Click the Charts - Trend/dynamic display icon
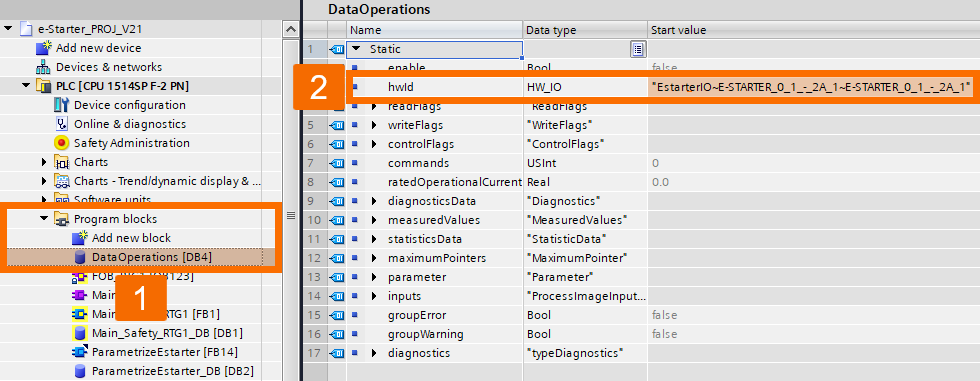Image resolution: width=980 pixels, height=381 pixels. coord(61,181)
